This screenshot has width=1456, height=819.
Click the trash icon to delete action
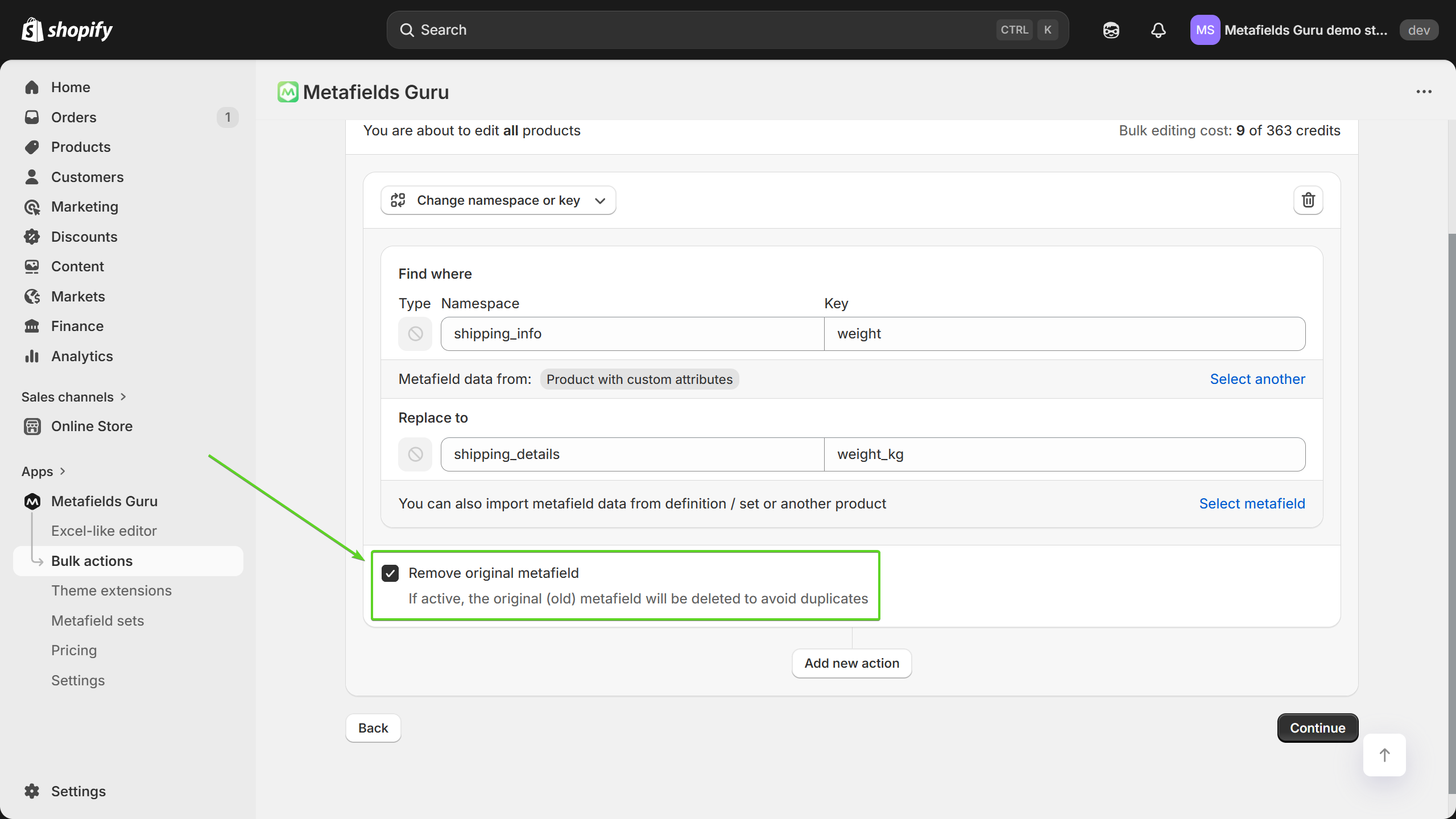1308,200
